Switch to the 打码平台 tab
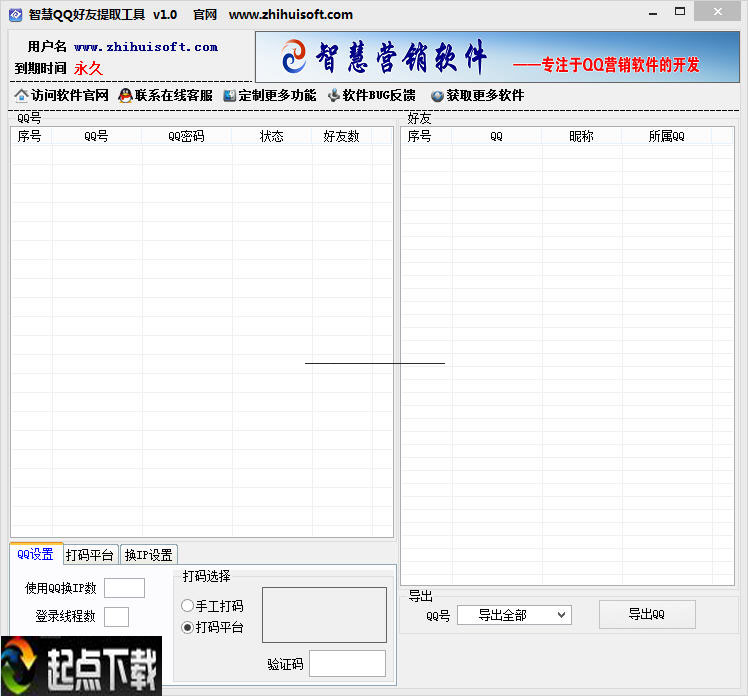This screenshot has width=748, height=696. tap(90, 555)
